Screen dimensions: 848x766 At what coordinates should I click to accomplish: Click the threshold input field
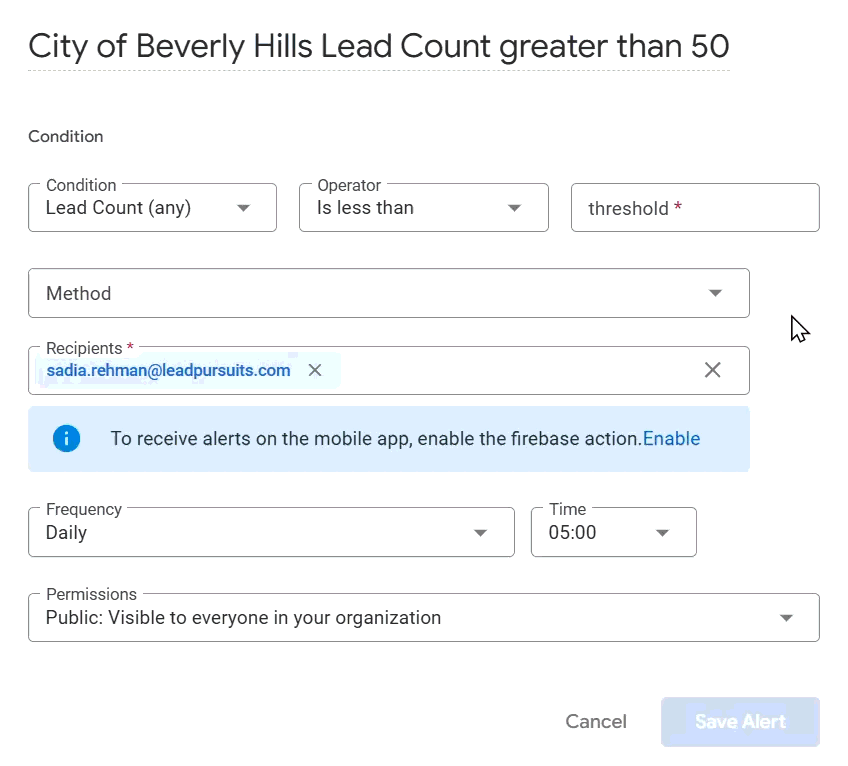[x=695, y=208]
